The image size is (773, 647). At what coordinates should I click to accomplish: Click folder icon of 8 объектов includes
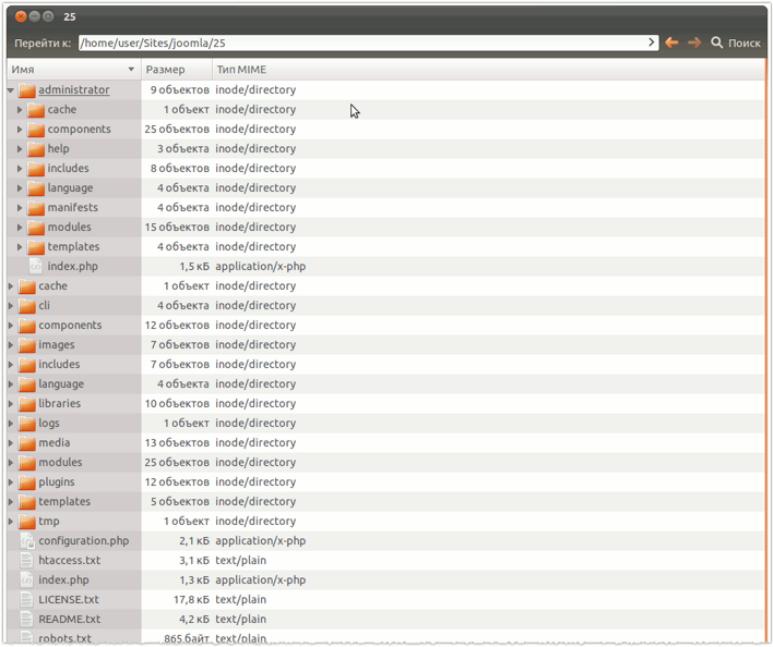coord(36,169)
